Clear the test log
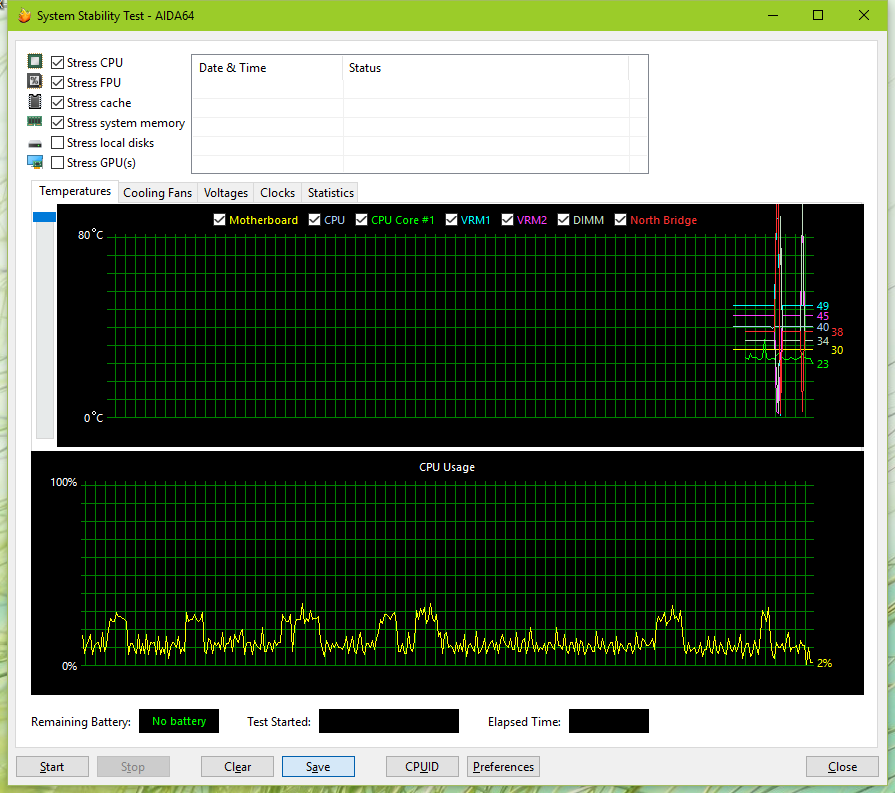Screen dimensions: 895x793 pyautogui.click(x=237, y=767)
